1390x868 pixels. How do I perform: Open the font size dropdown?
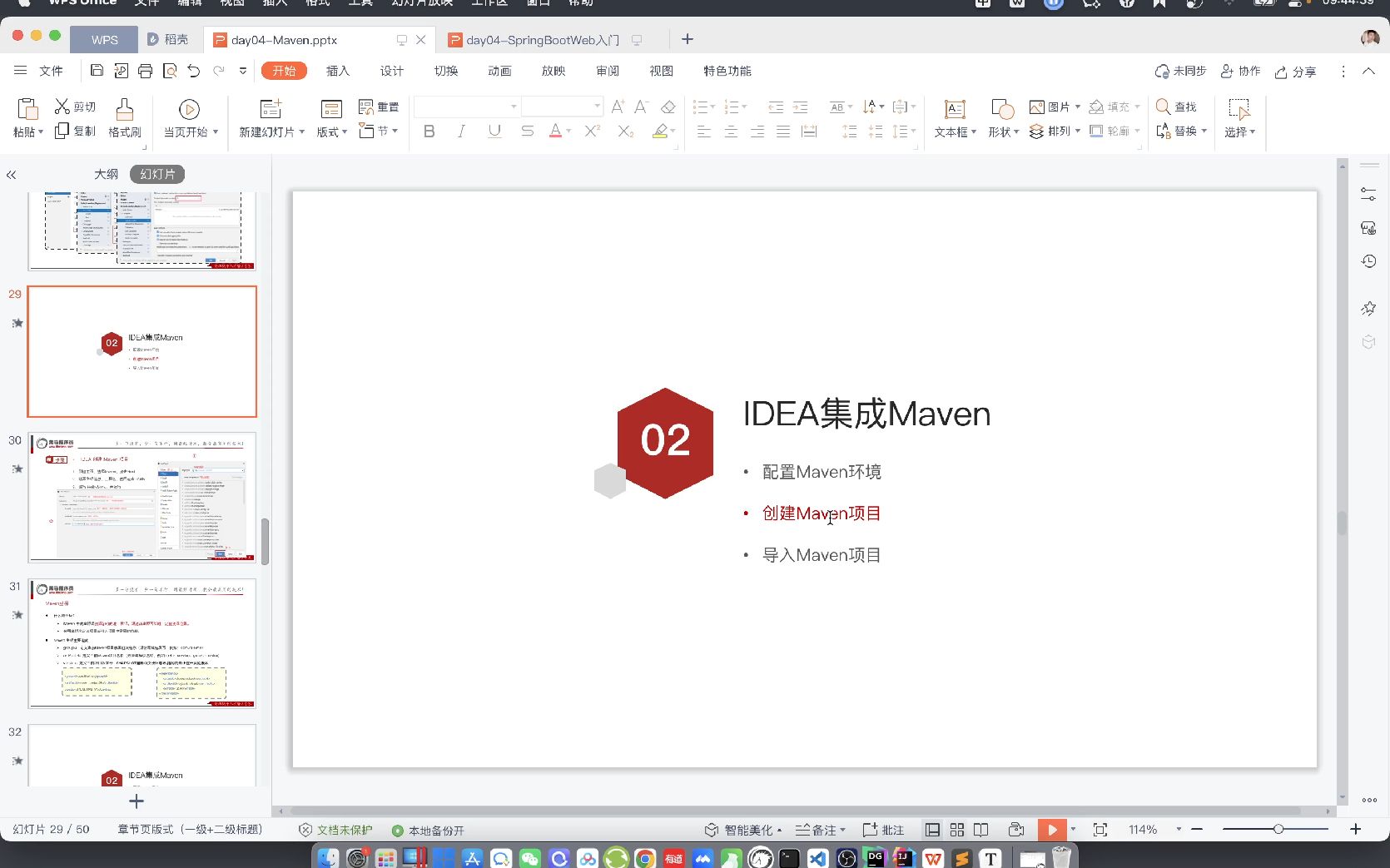[x=597, y=107]
